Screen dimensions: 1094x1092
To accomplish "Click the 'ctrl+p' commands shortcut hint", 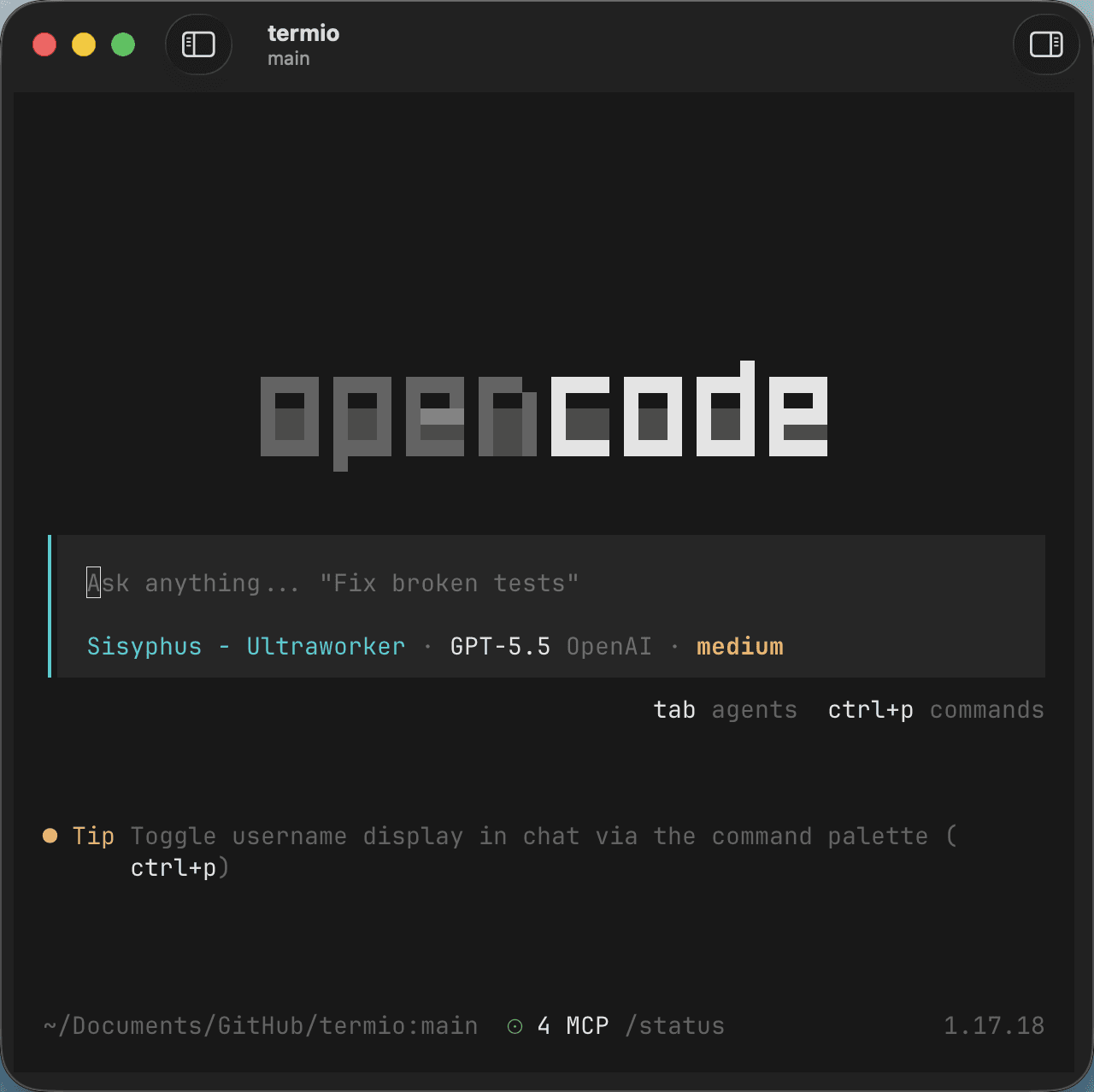I will 871,710.
